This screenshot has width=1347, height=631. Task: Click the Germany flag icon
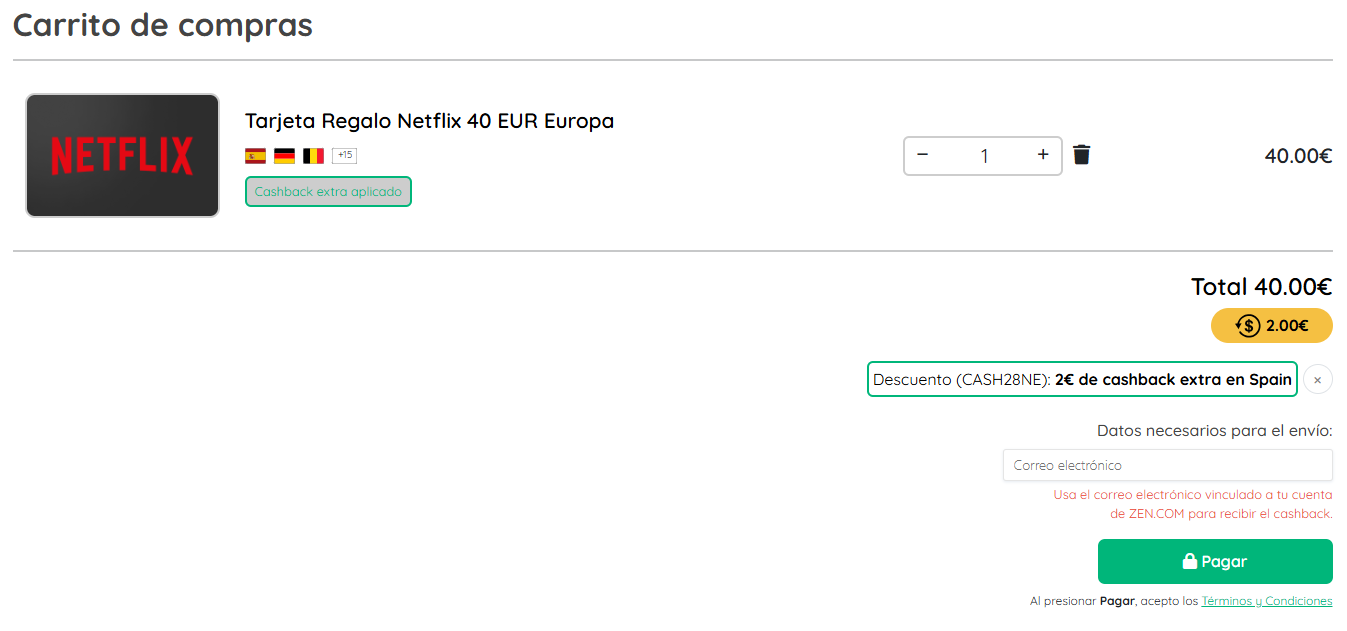pos(284,156)
